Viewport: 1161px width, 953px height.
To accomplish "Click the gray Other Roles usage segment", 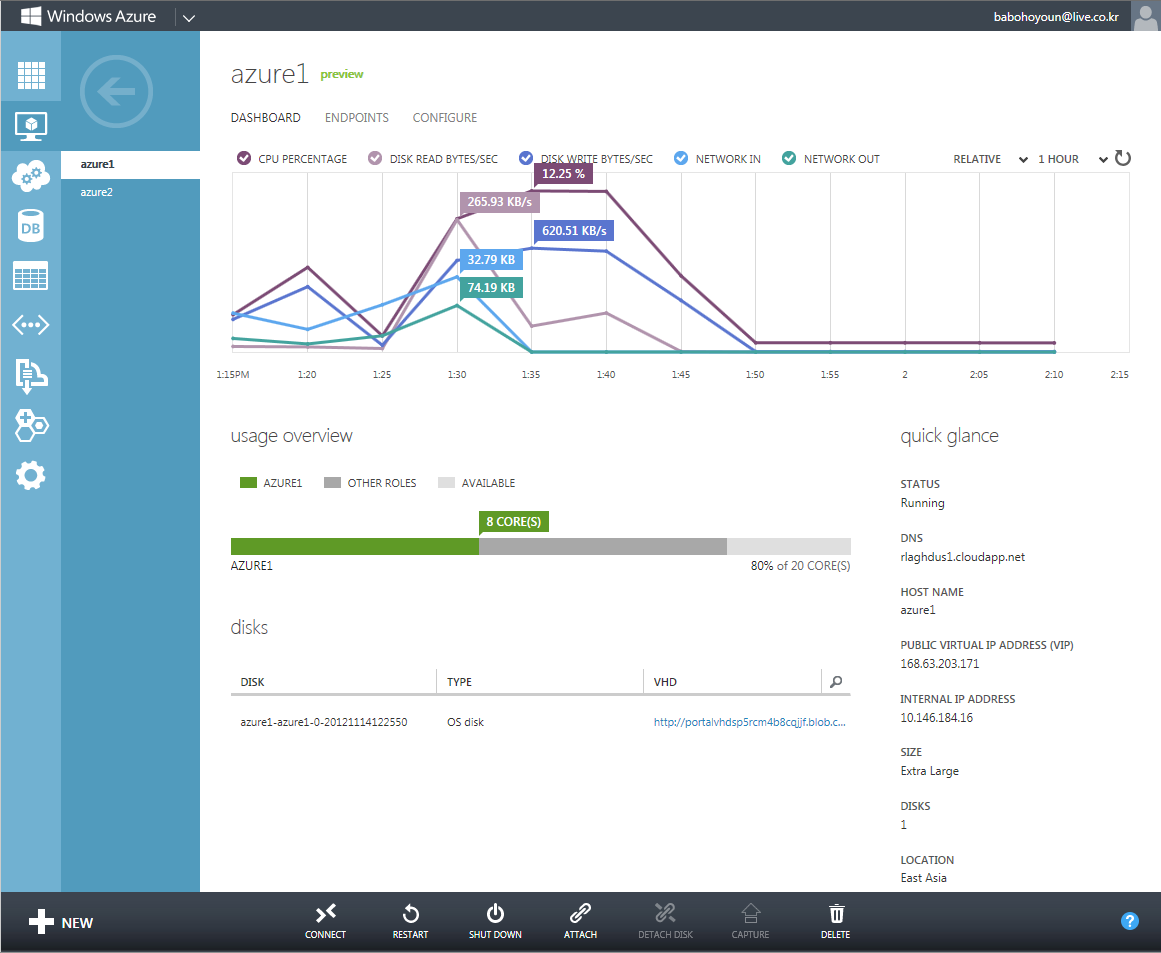I will 603,546.
